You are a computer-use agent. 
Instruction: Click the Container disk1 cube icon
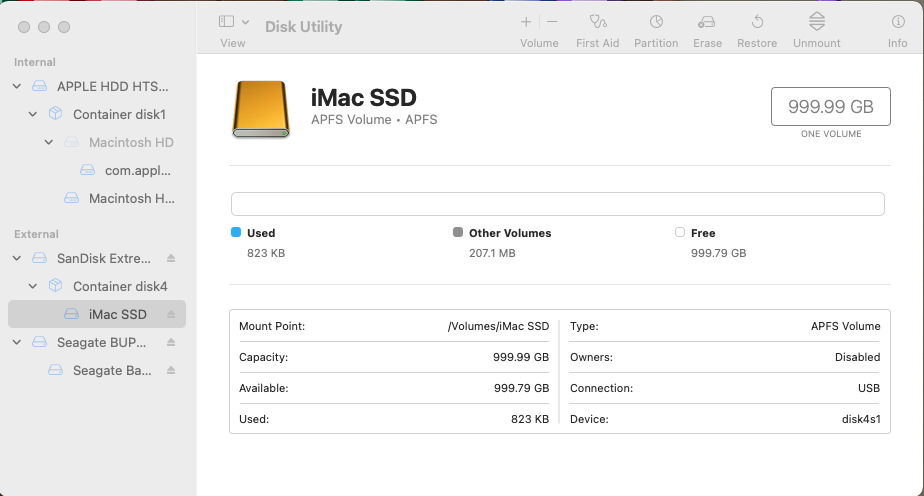(x=55, y=114)
